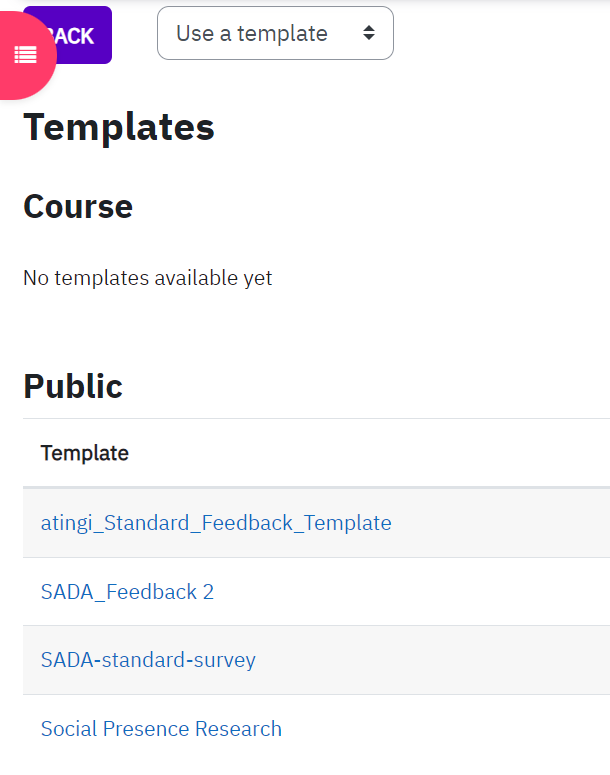Click empty space in the Social Presence Research row
Screen dimensions: 610x775
point(445,729)
